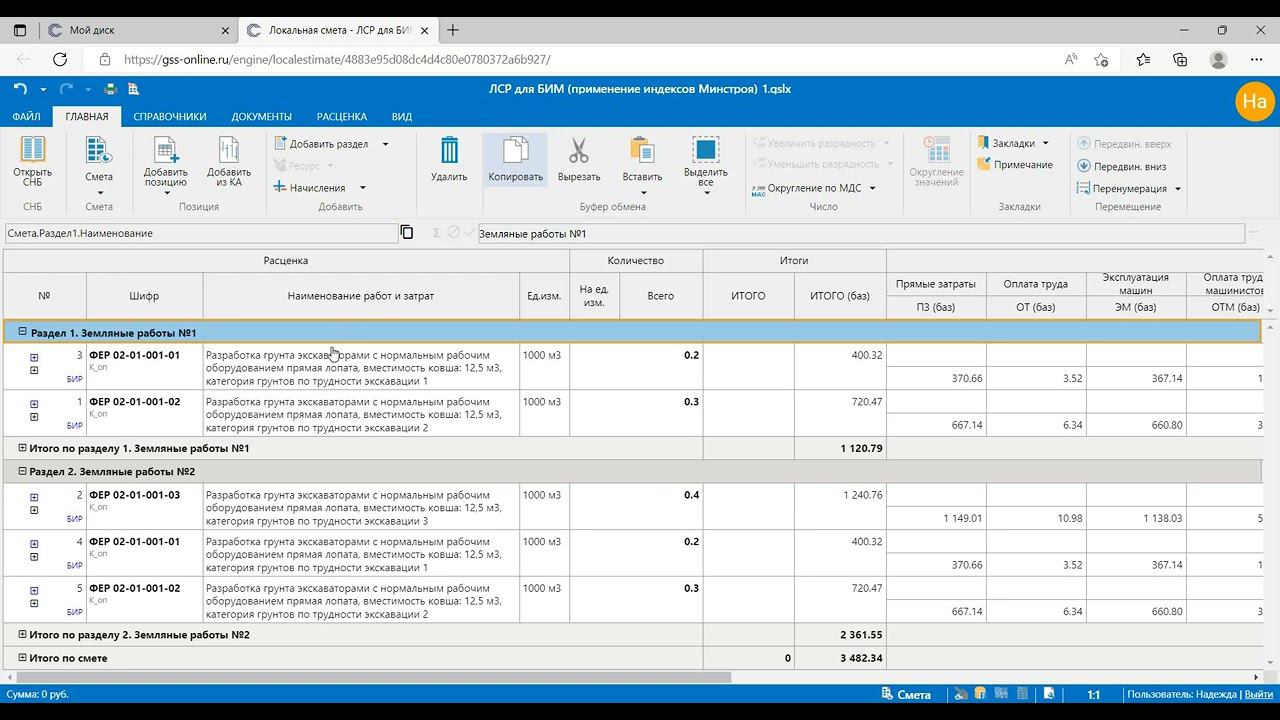Click the orange На user avatar
This screenshot has width=1280, height=720.
[x=1254, y=101]
